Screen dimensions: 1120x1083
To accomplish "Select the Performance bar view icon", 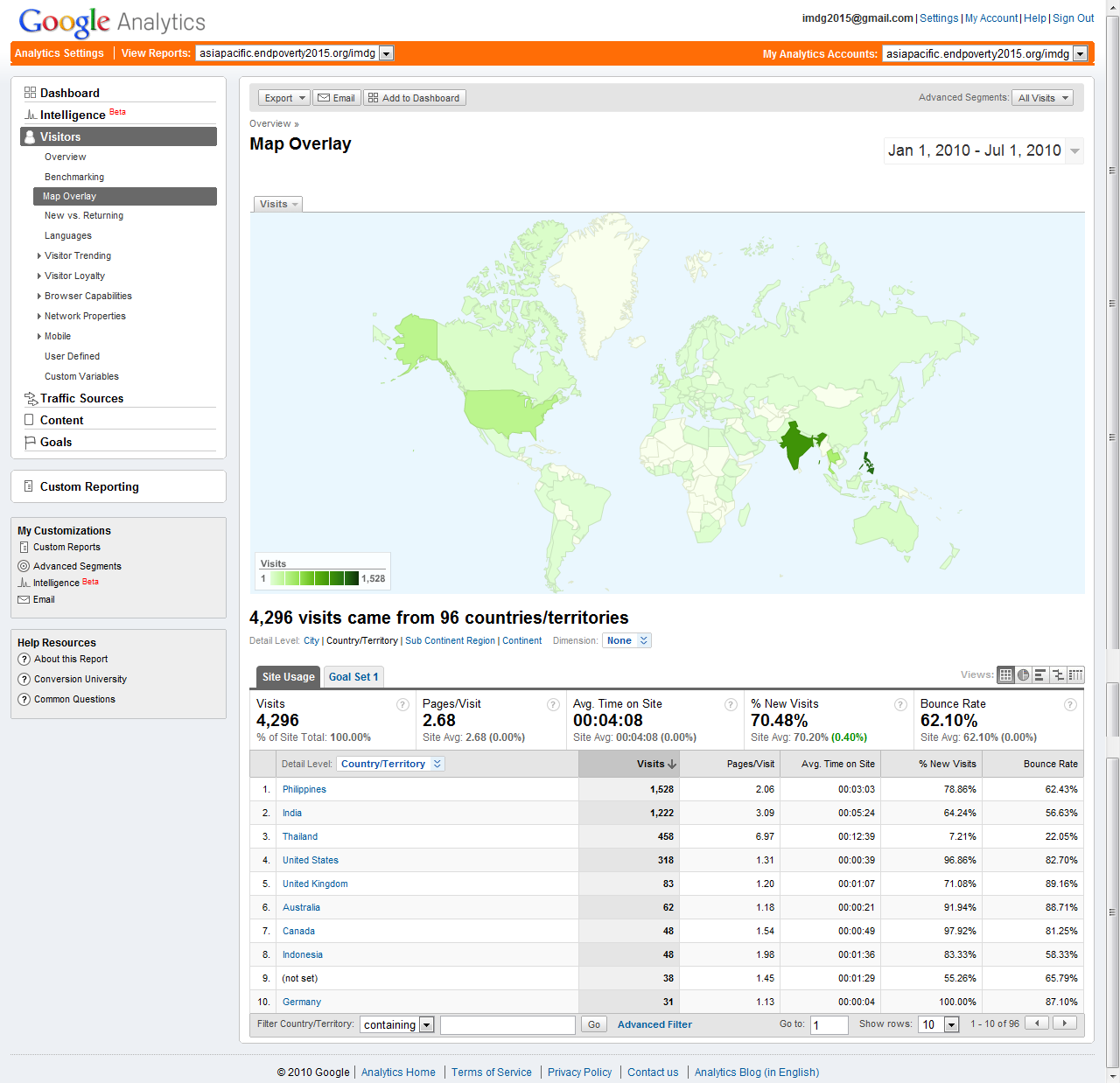I will [1040, 674].
